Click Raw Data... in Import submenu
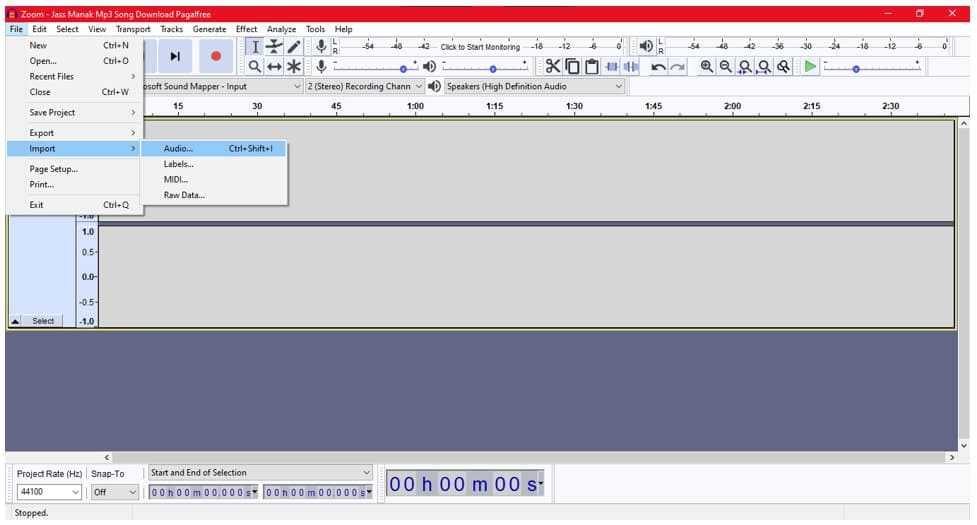977x525 pixels. (184, 195)
